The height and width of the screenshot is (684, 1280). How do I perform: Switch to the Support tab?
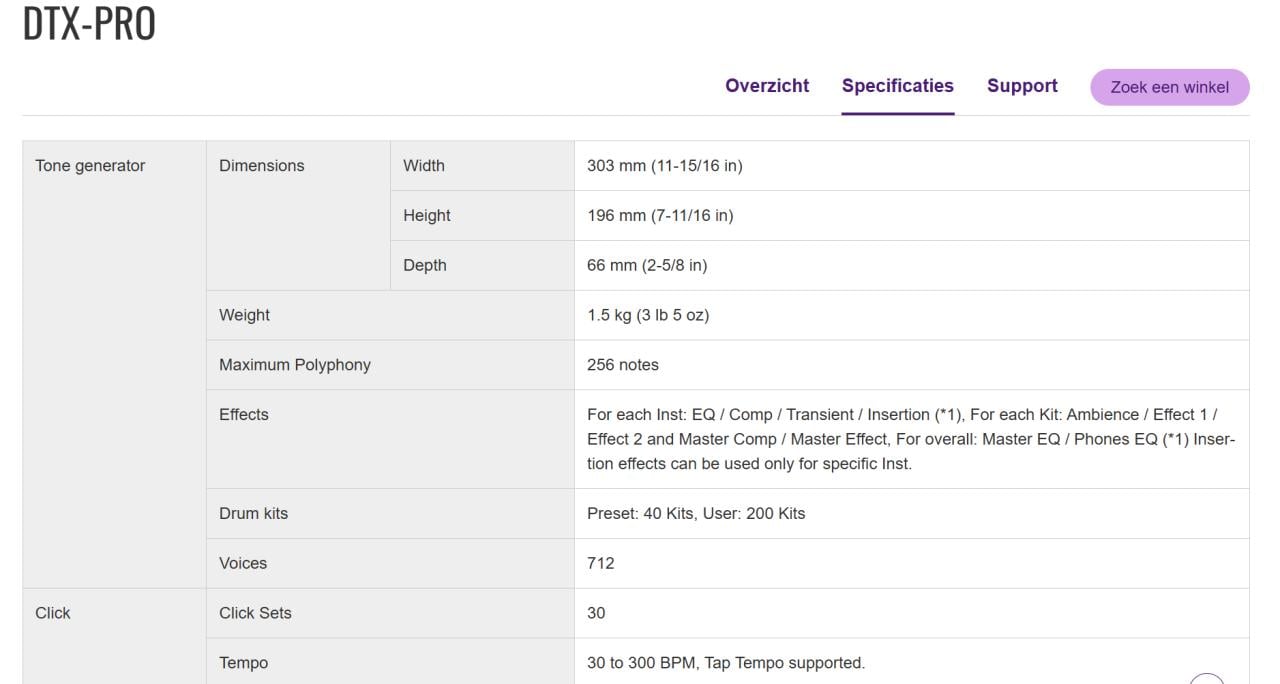(x=1022, y=86)
